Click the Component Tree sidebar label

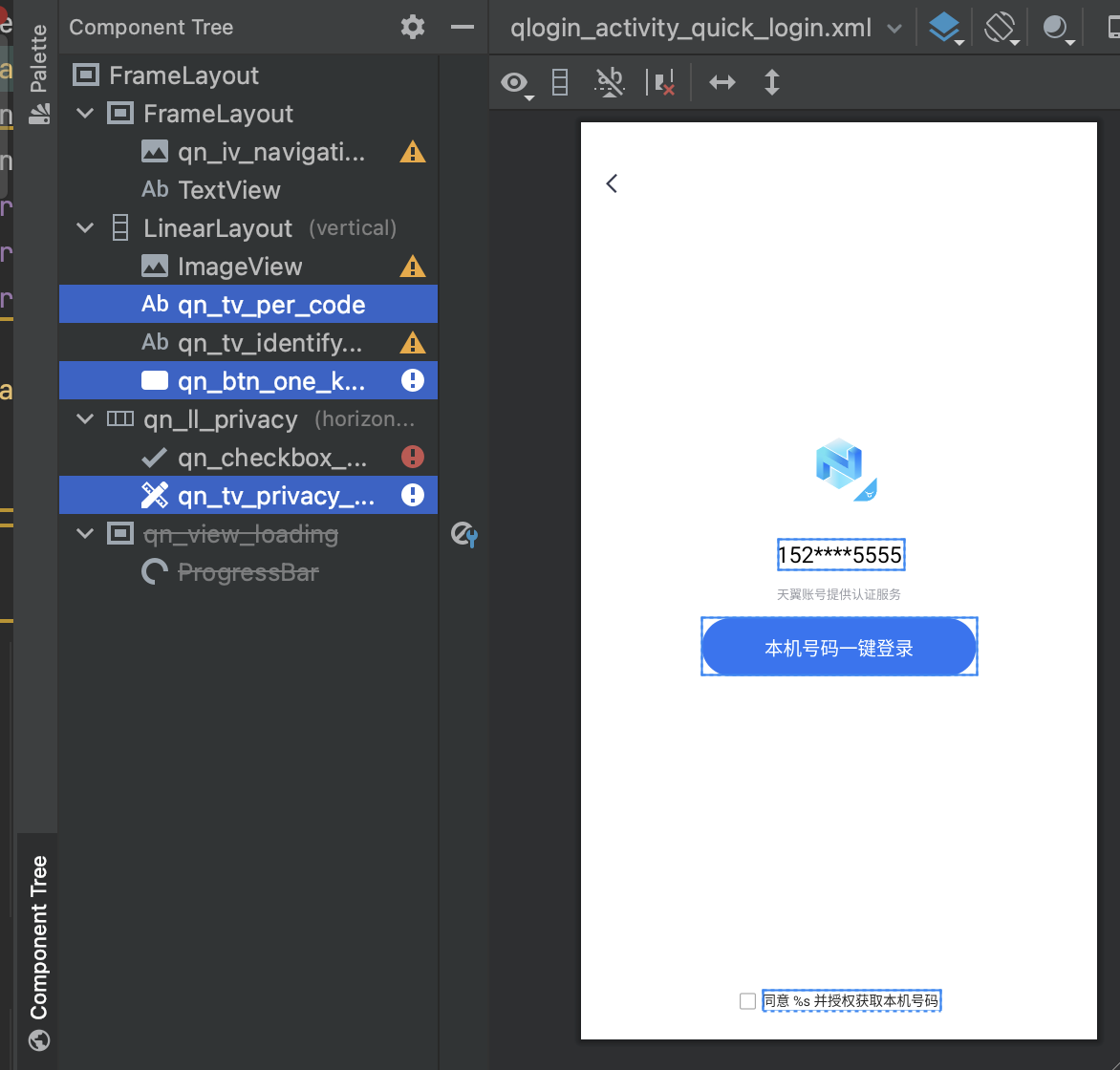pyautogui.click(x=38, y=933)
